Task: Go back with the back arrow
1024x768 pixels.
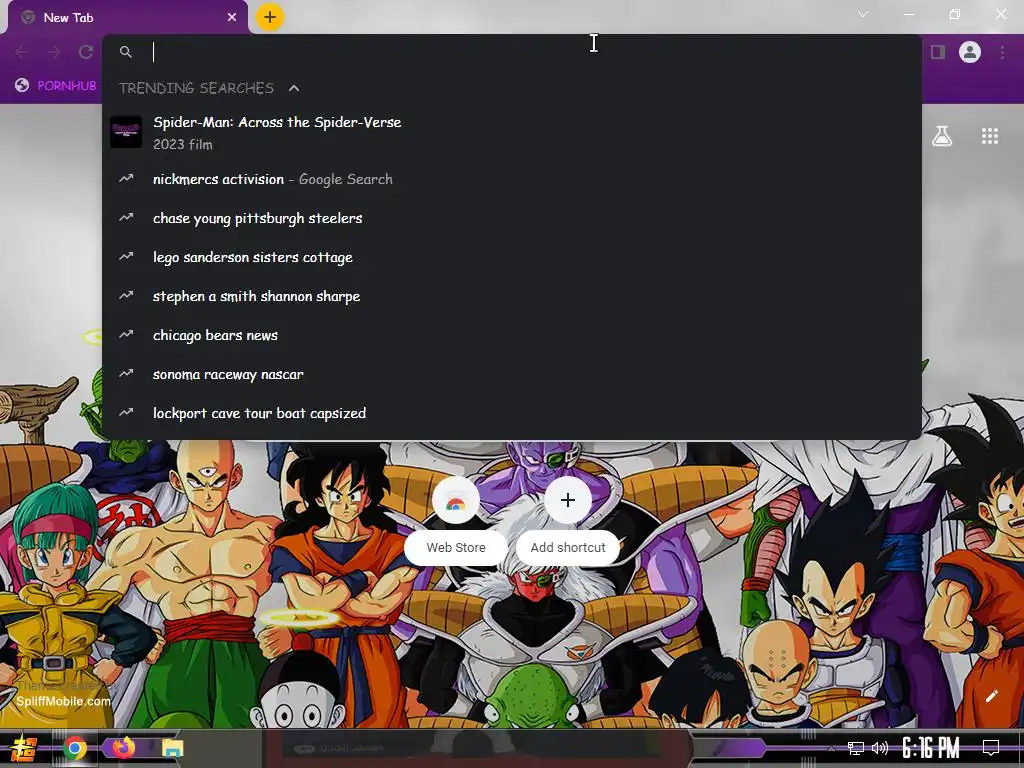Action: (22, 52)
